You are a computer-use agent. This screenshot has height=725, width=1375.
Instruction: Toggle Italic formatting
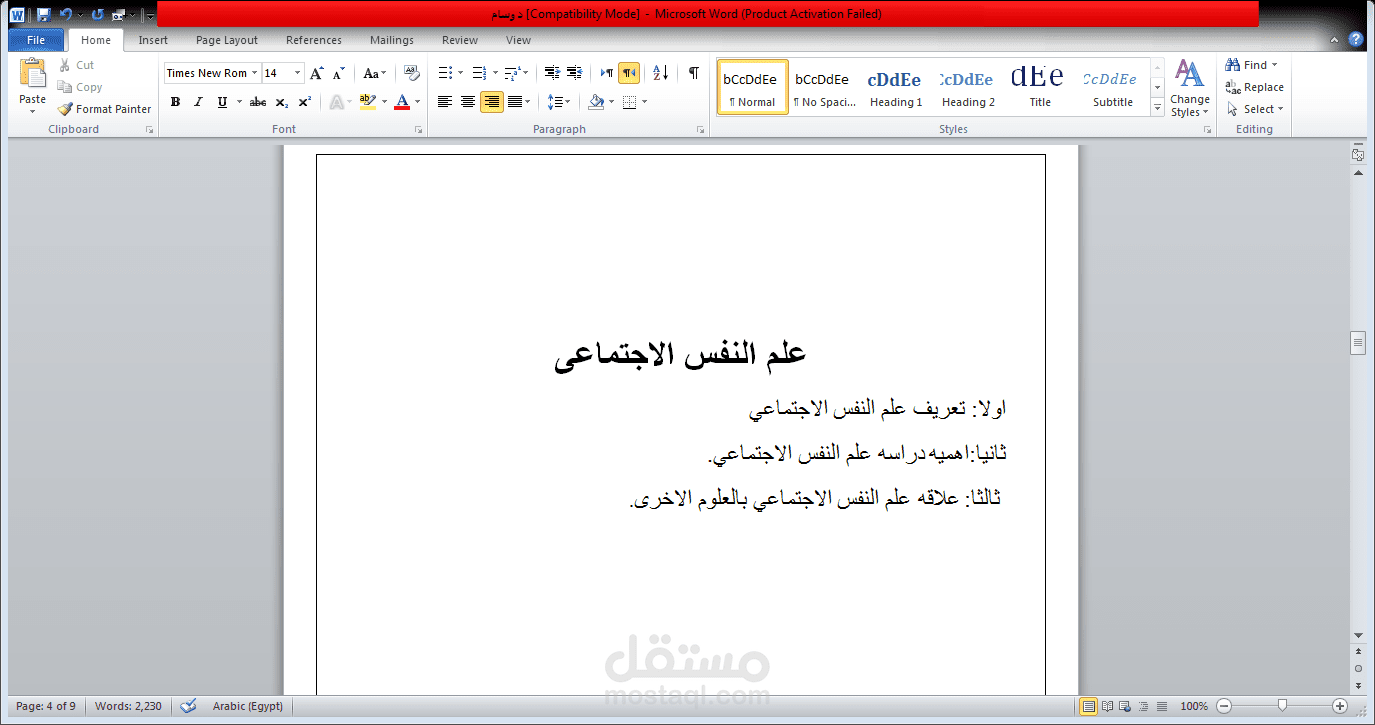(x=198, y=102)
